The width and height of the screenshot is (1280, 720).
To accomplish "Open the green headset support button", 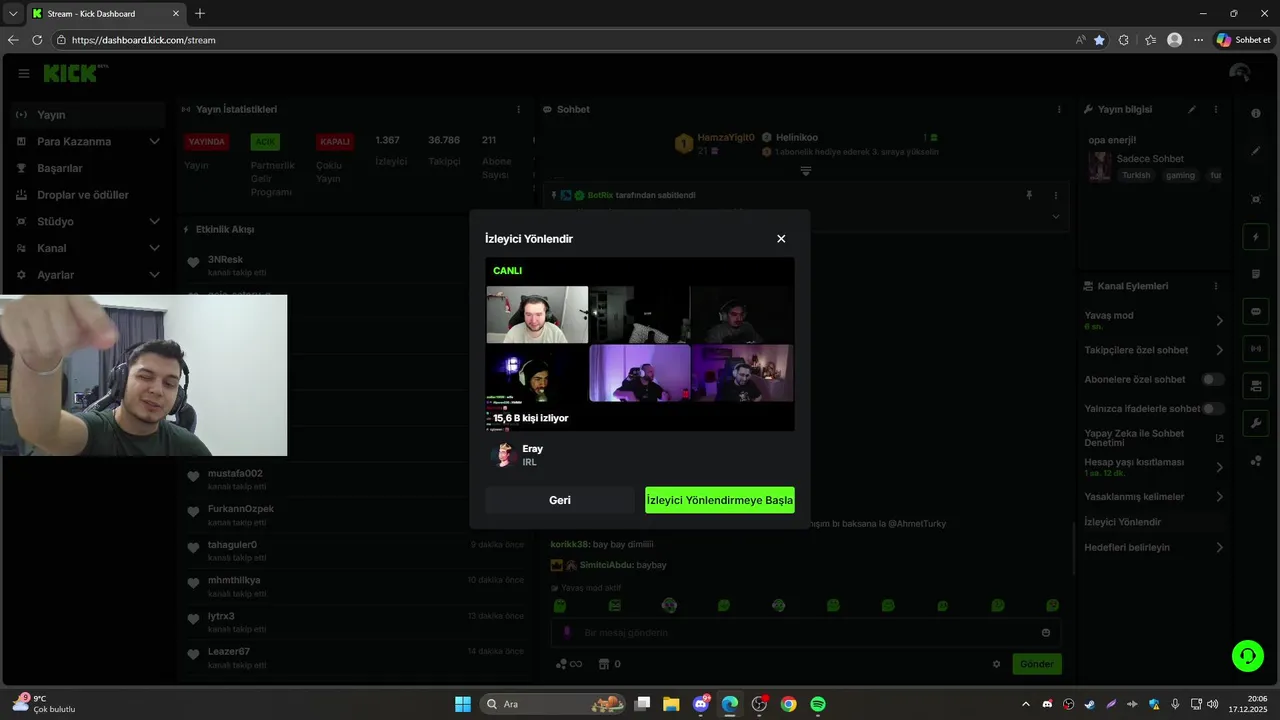I will 1247,656.
